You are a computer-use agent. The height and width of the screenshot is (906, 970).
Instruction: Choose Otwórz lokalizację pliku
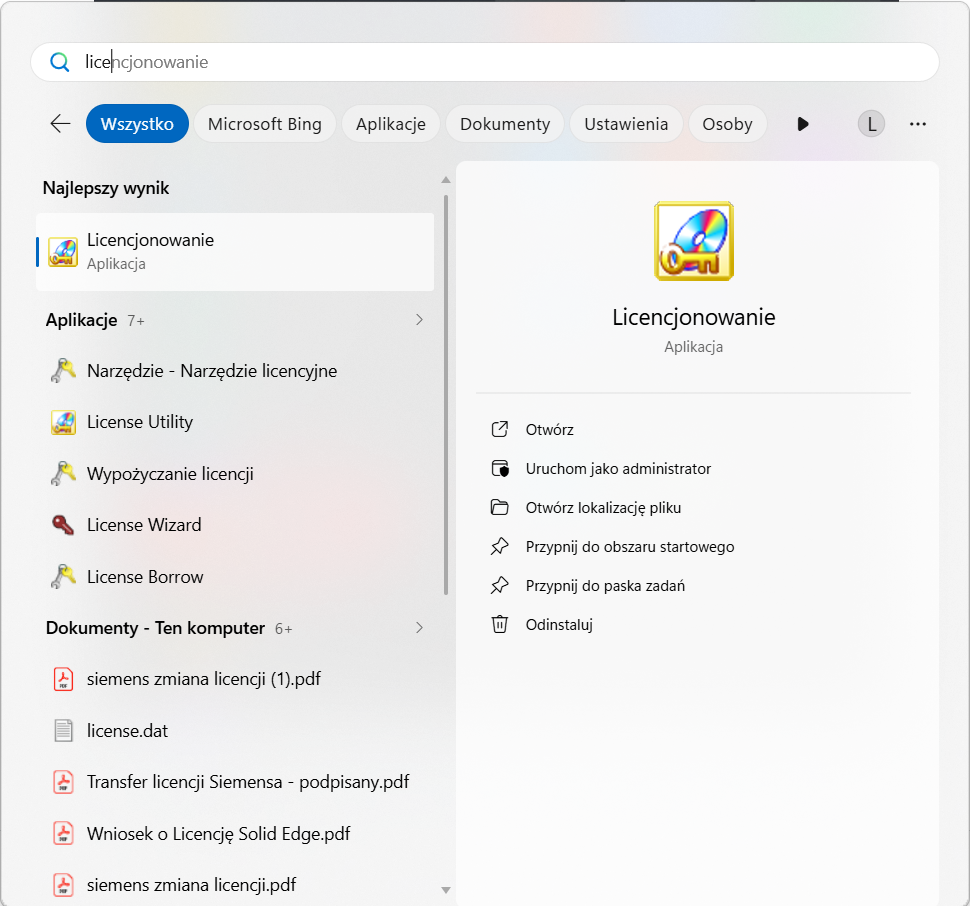(x=603, y=508)
